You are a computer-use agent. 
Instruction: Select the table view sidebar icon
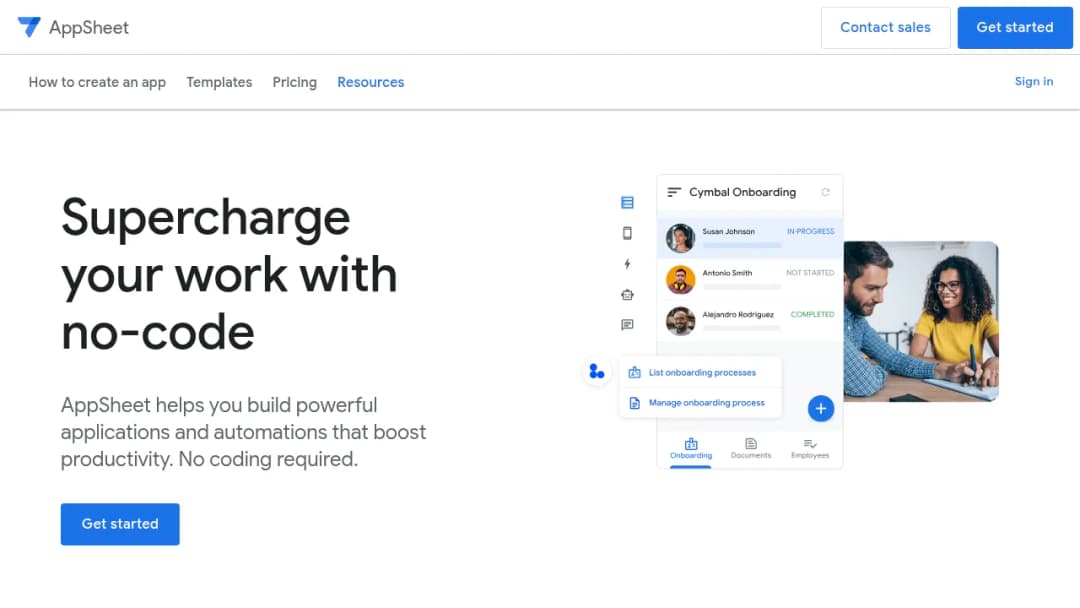pyautogui.click(x=627, y=202)
